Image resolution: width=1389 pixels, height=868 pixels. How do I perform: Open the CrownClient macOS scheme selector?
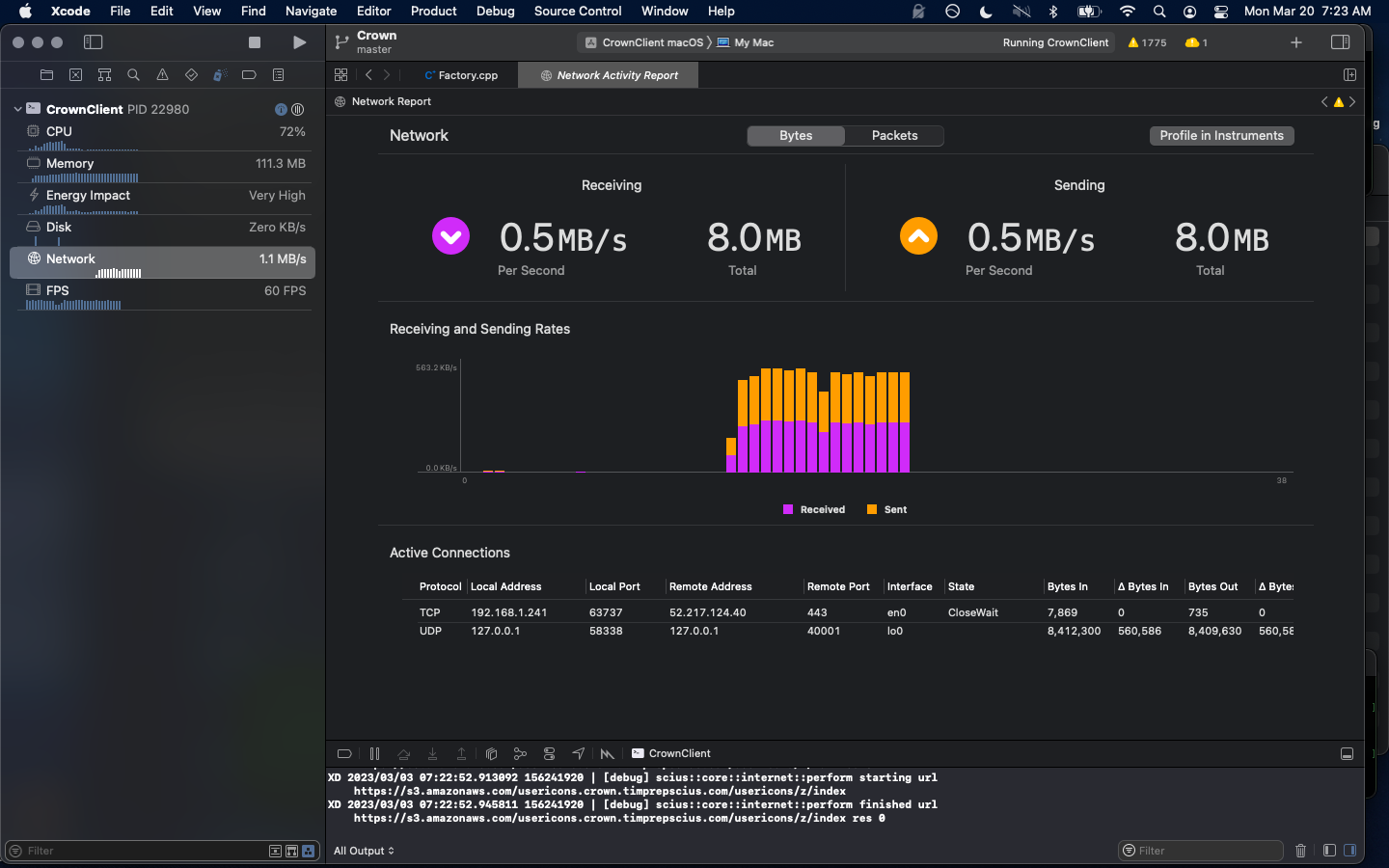tap(644, 42)
